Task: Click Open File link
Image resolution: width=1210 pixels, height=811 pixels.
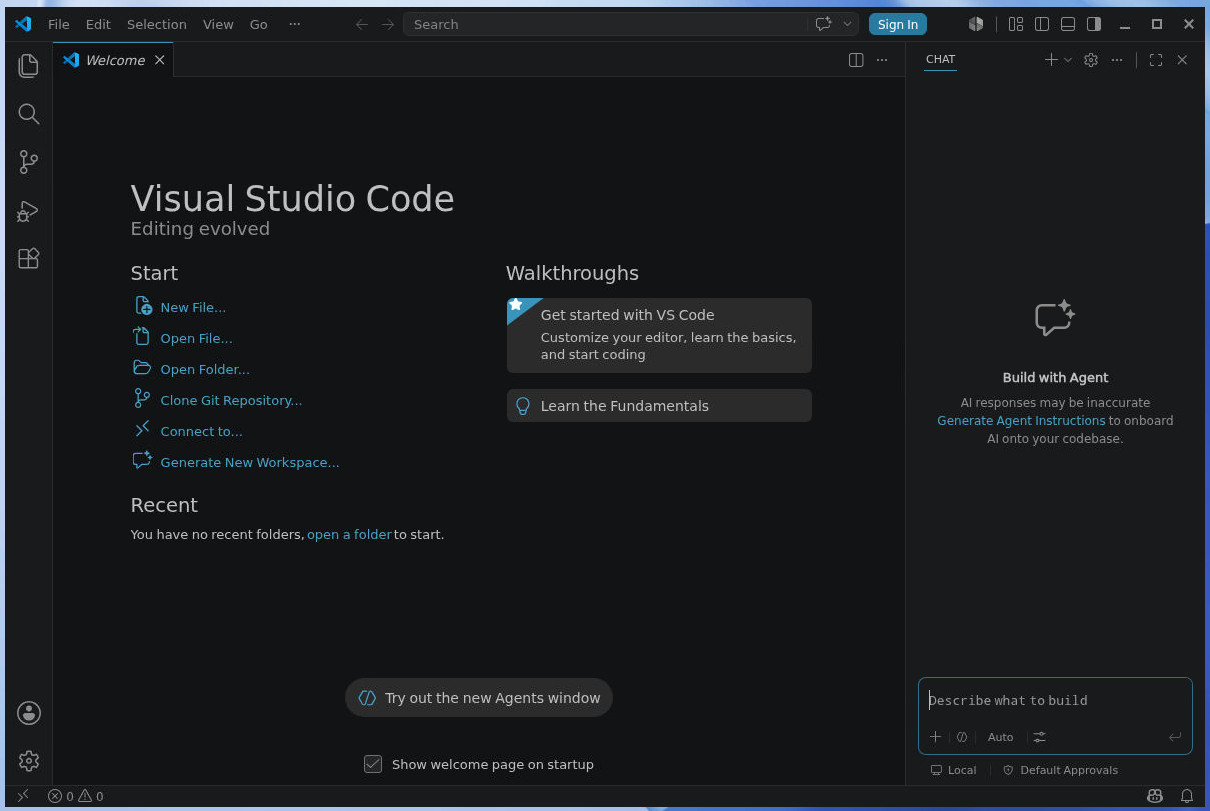Action: point(196,338)
